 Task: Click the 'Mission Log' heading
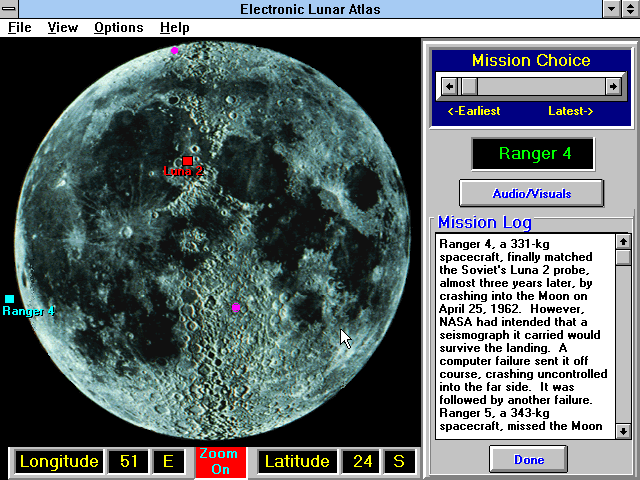point(484,223)
